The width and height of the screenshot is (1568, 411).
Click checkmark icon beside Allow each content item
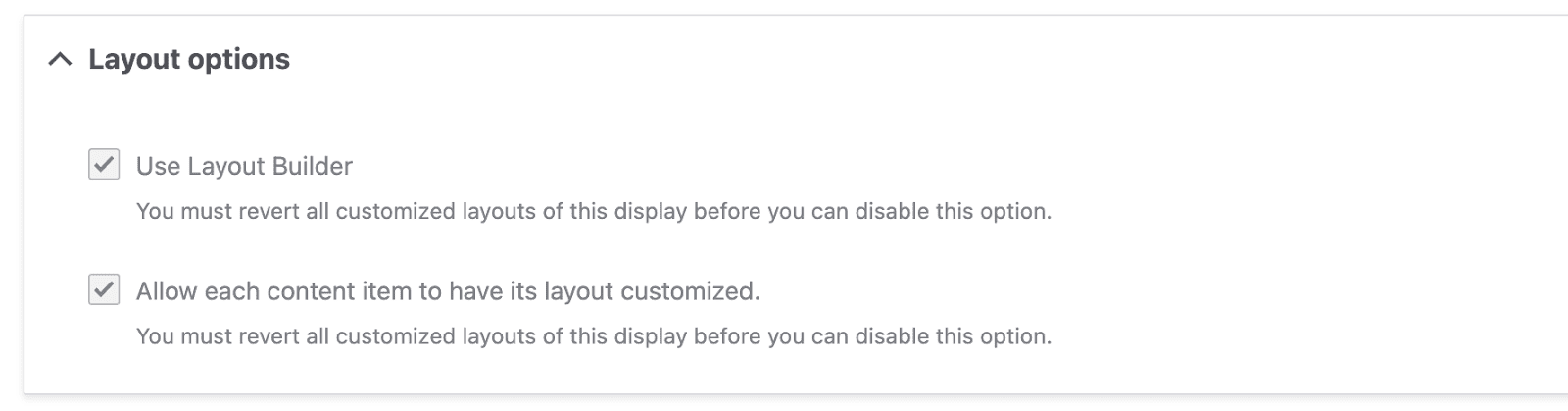[x=104, y=290]
